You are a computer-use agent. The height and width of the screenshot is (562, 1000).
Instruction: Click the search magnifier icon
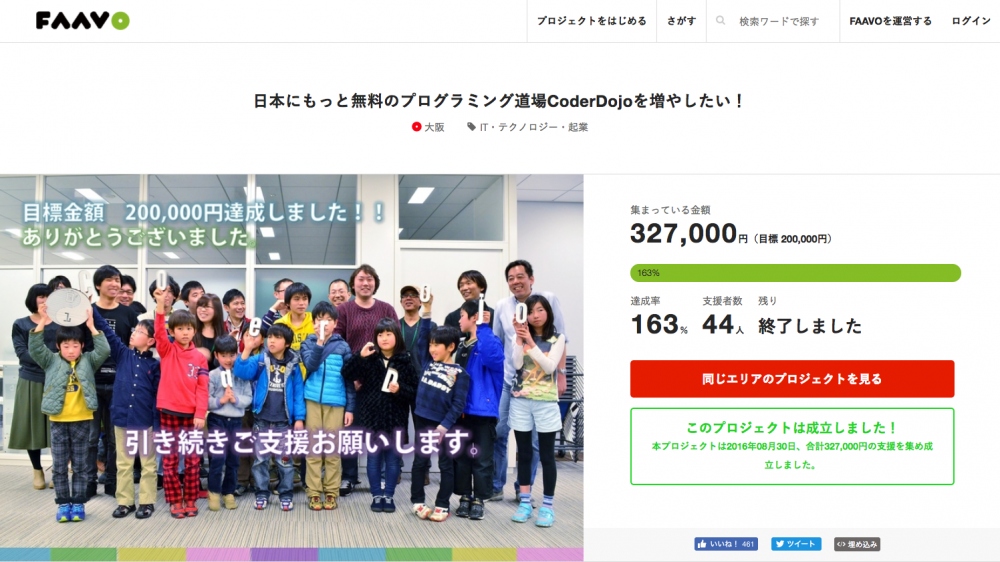[x=720, y=20]
